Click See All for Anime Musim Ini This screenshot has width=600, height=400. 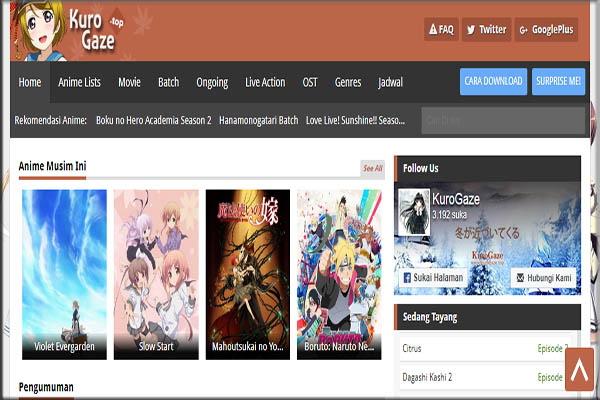coord(372,168)
